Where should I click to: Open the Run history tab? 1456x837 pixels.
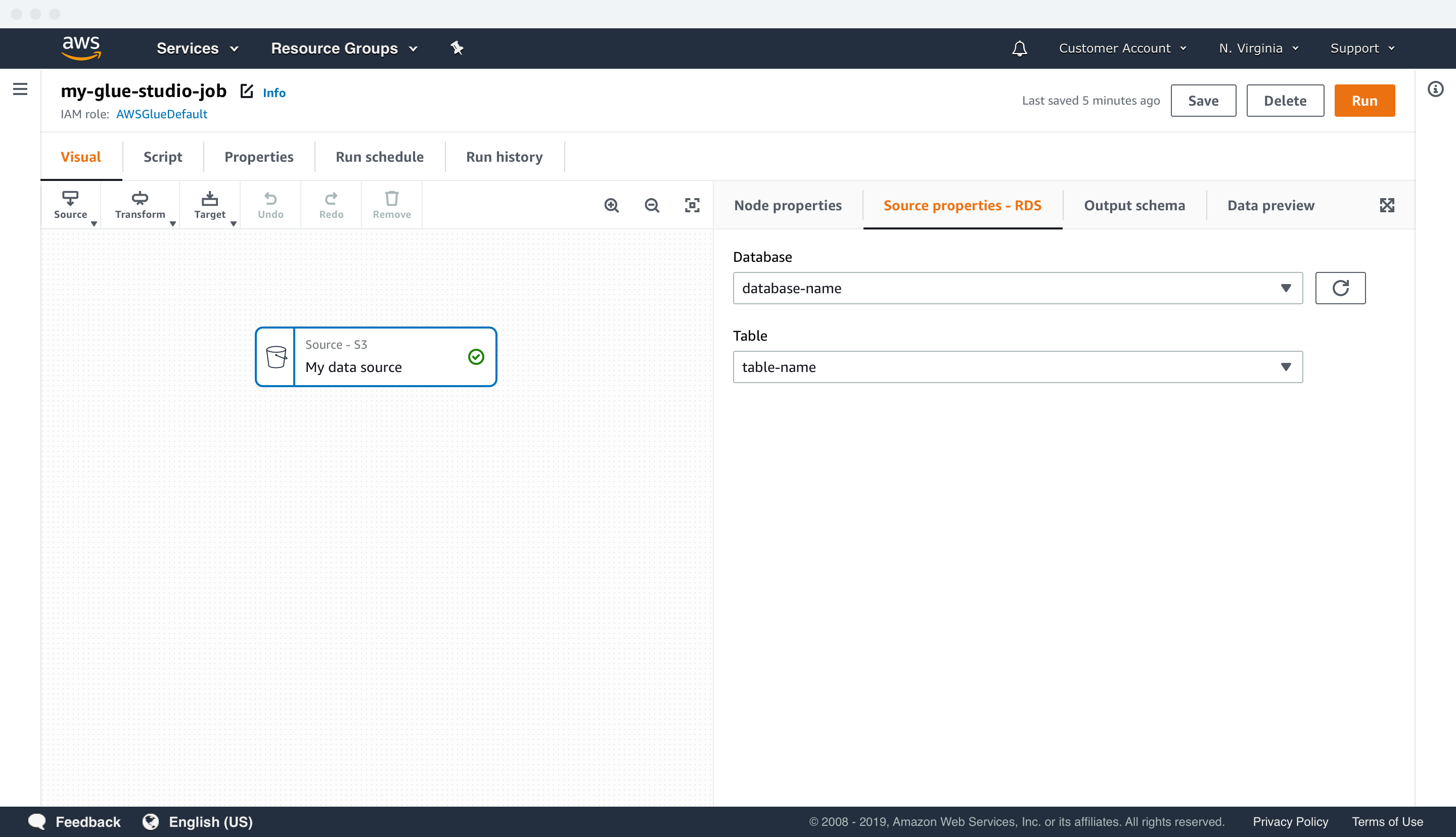(x=504, y=157)
